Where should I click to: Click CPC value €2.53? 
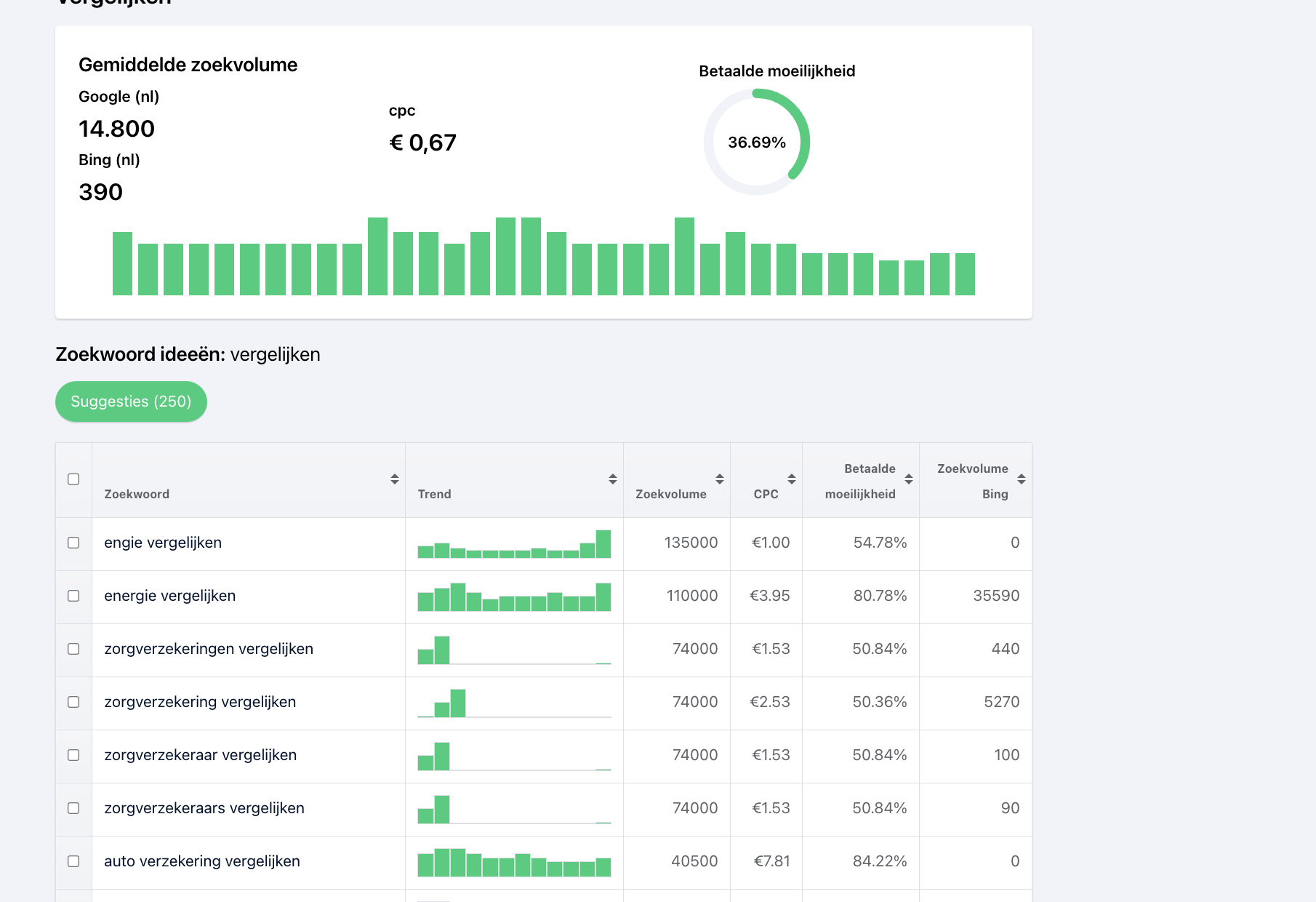pyautogui.click(x=770, y=702)
